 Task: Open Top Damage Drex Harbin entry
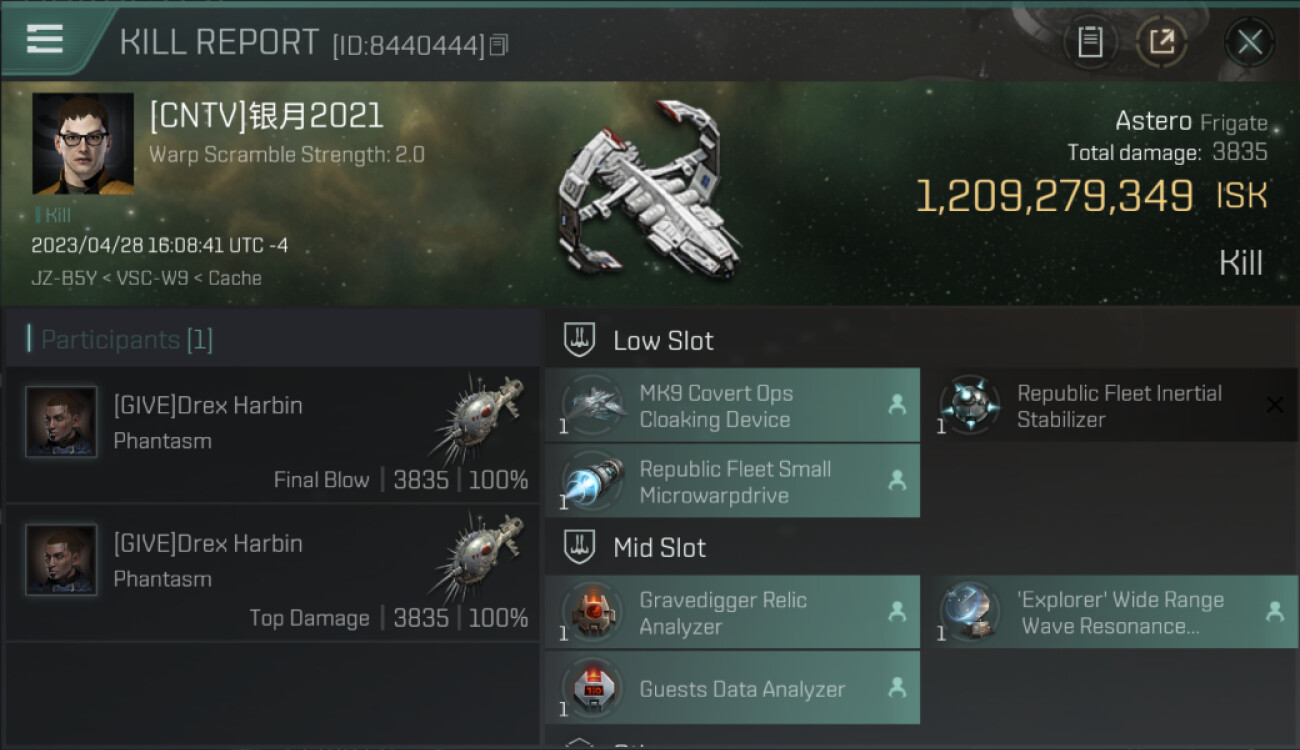click(272, 573)
